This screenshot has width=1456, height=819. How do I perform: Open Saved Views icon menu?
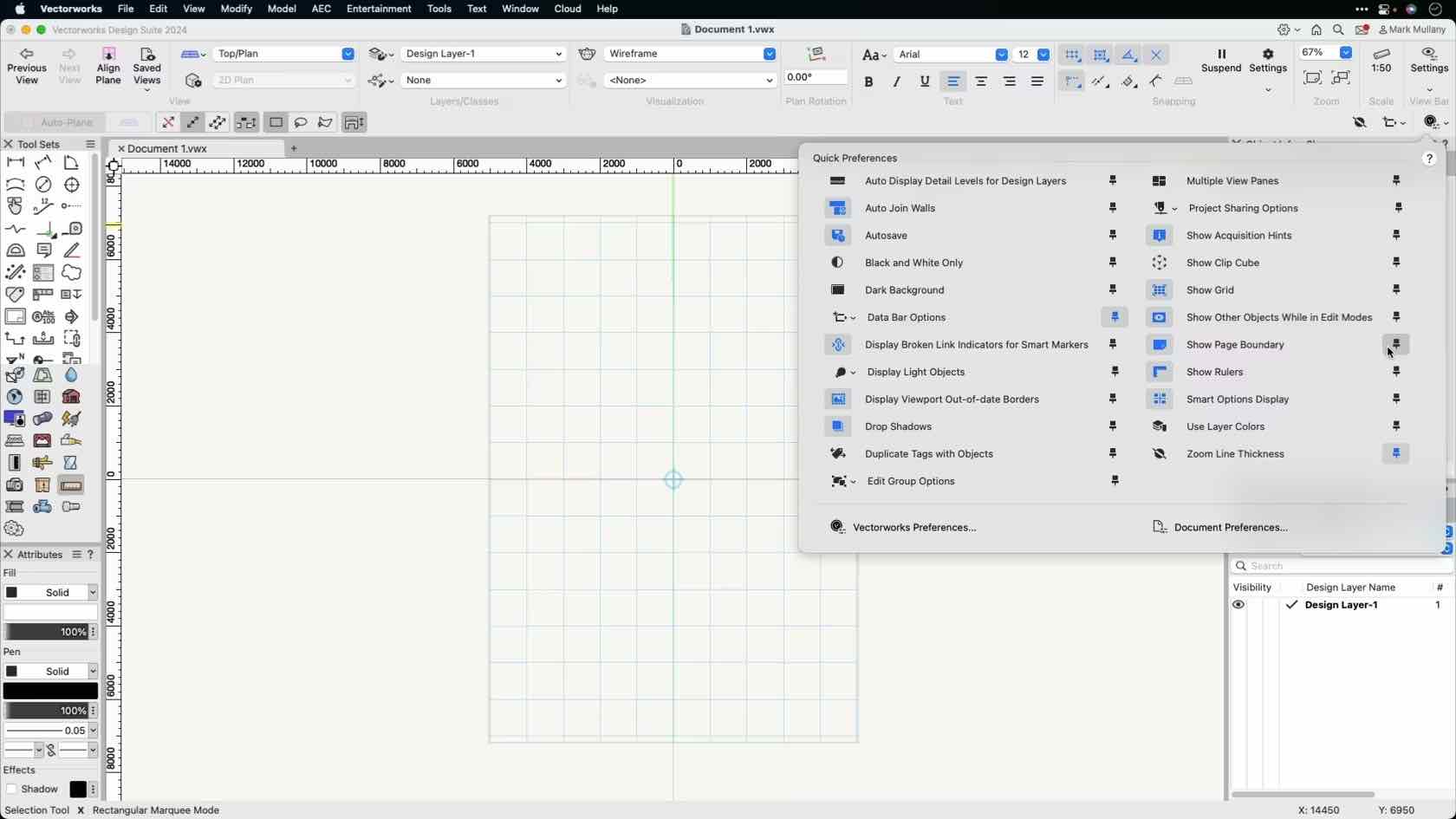pyautogui.click(x=146, y=54)
